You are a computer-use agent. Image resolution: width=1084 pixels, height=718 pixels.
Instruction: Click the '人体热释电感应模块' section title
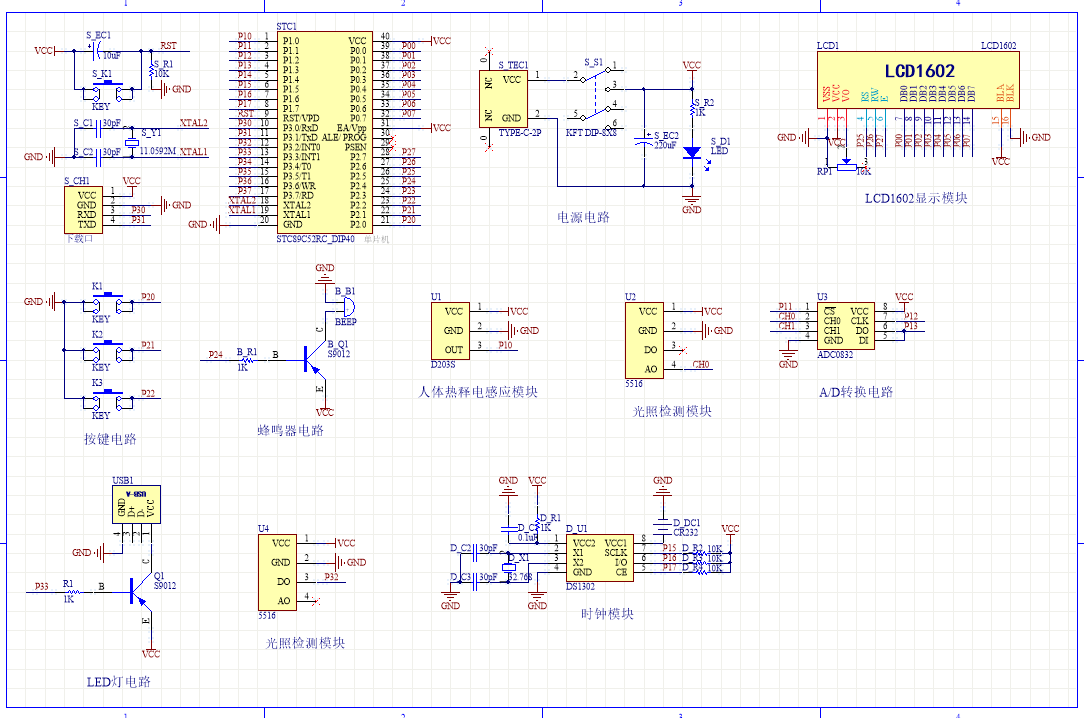pos(478,392)
